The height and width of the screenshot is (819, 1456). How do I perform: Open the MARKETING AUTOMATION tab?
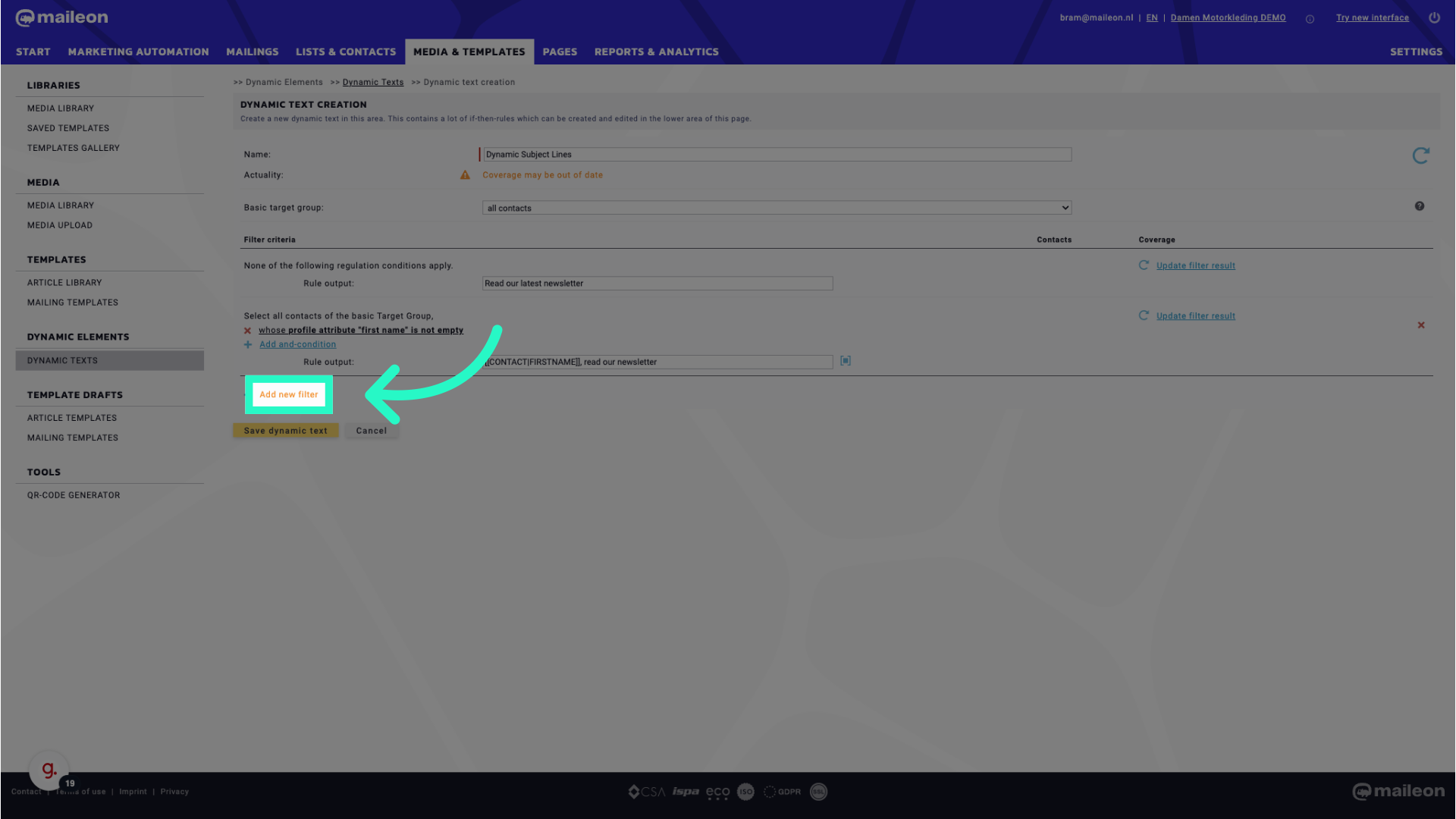[138, 52]
